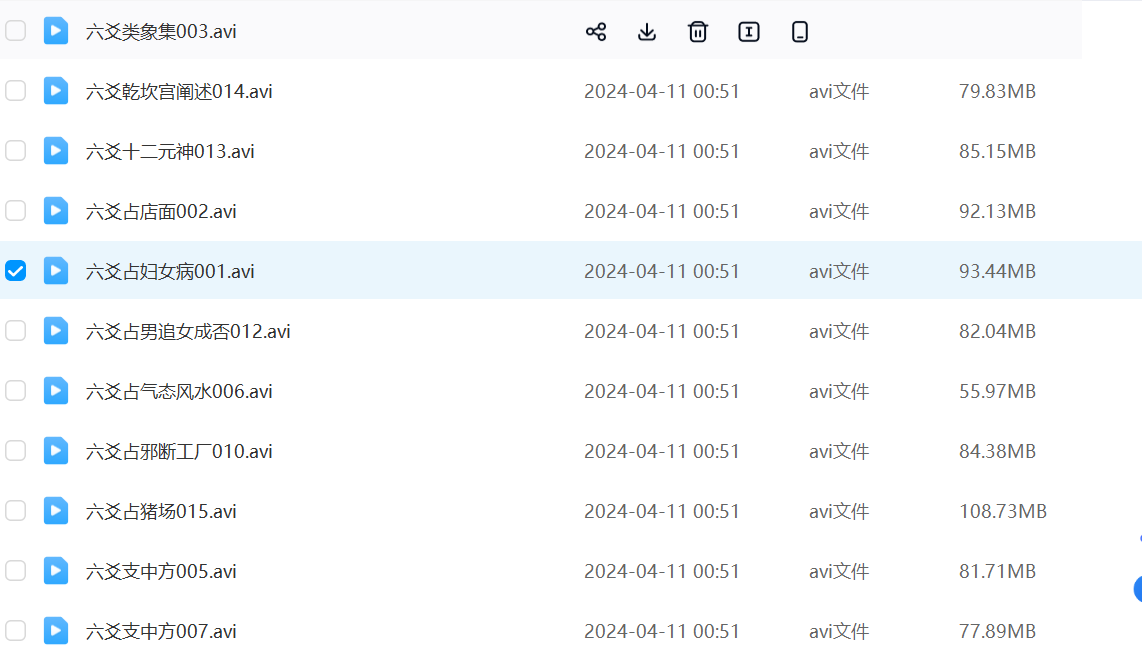The width and height of the screenshot is (1142, 672).
Task: Check the box for 六爻支中方005.avi
Action: click(x=16, y=571)
